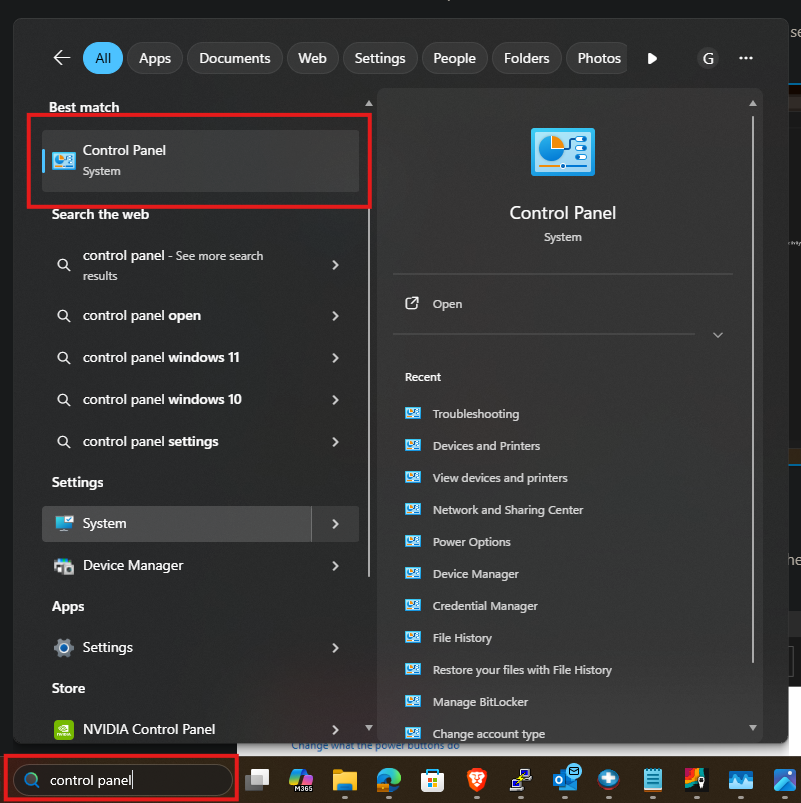The height and width of the screenshot is (803, 801).
Task: Switch to the Settings filter tab
Action: tap(380, 58)
